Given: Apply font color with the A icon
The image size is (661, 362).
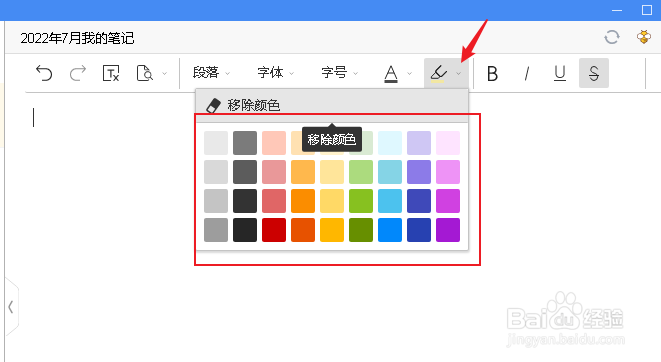Looking at the screenshot, I should coord(391,74).
